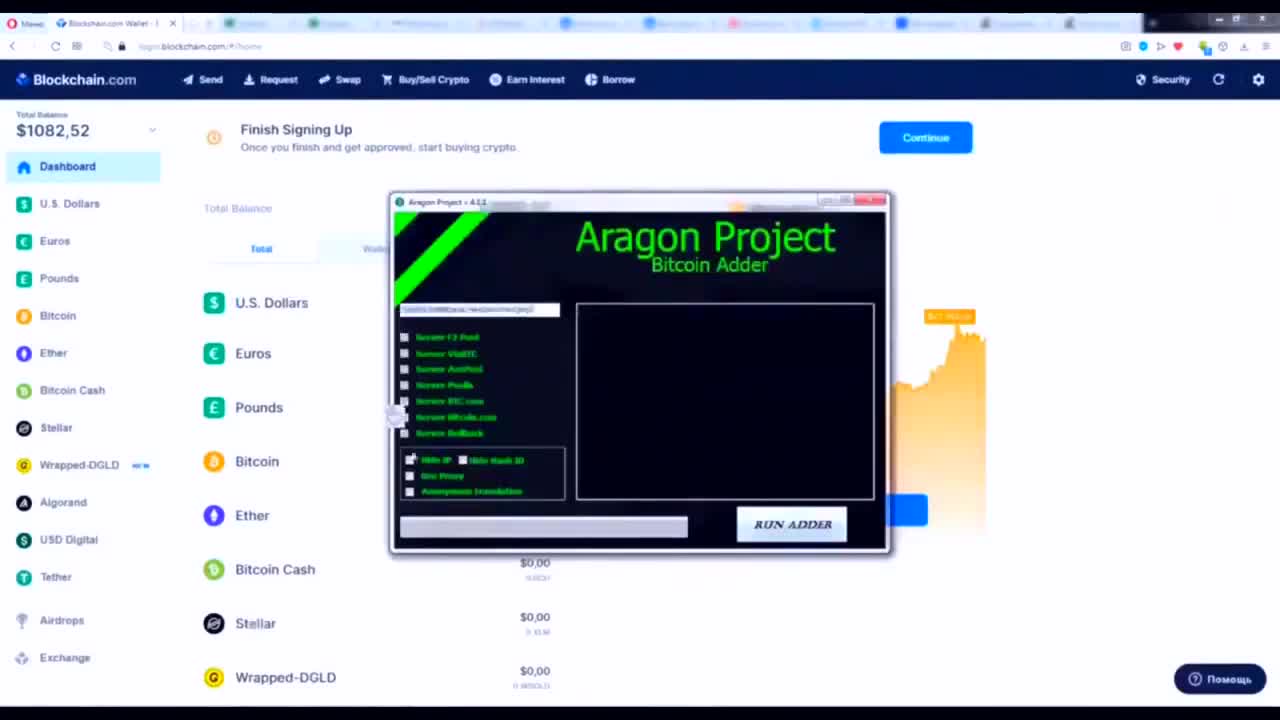The height and width of the screenshot is (720, 1280).
Task: Open the Dashboard item in sidebar
Action: pos(83,167)
